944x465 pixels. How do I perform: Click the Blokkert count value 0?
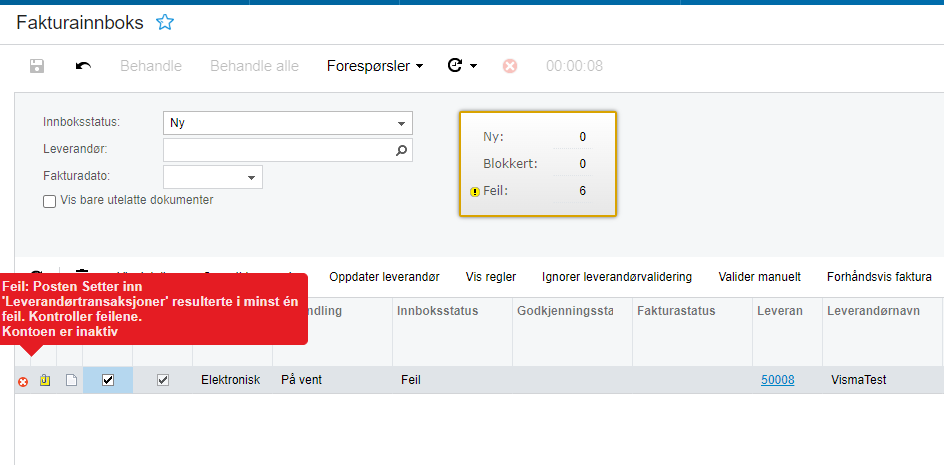pyautogui.click(x=583, y=164)
